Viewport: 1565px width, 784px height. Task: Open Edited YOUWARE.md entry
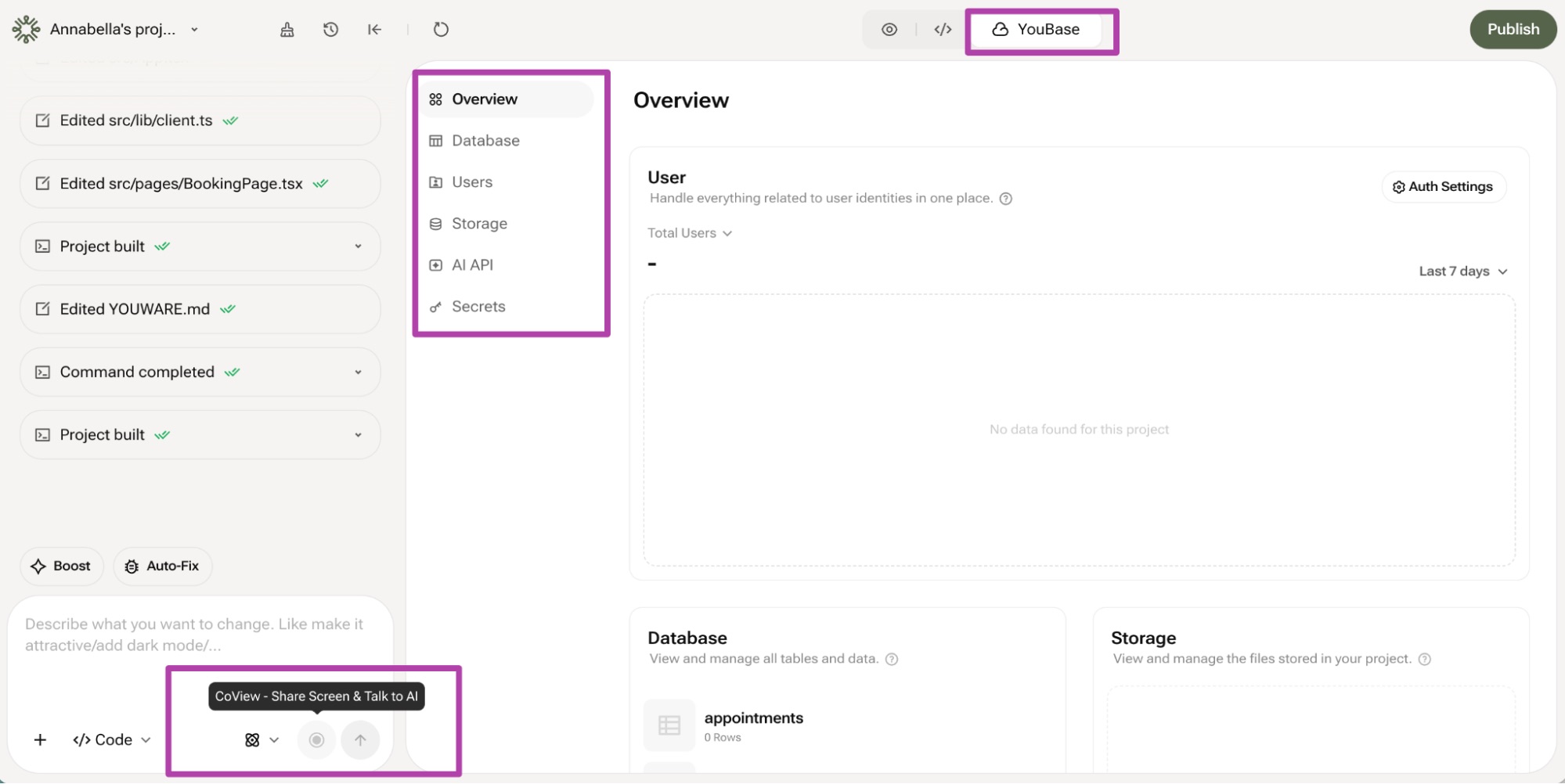pos(200,309)
